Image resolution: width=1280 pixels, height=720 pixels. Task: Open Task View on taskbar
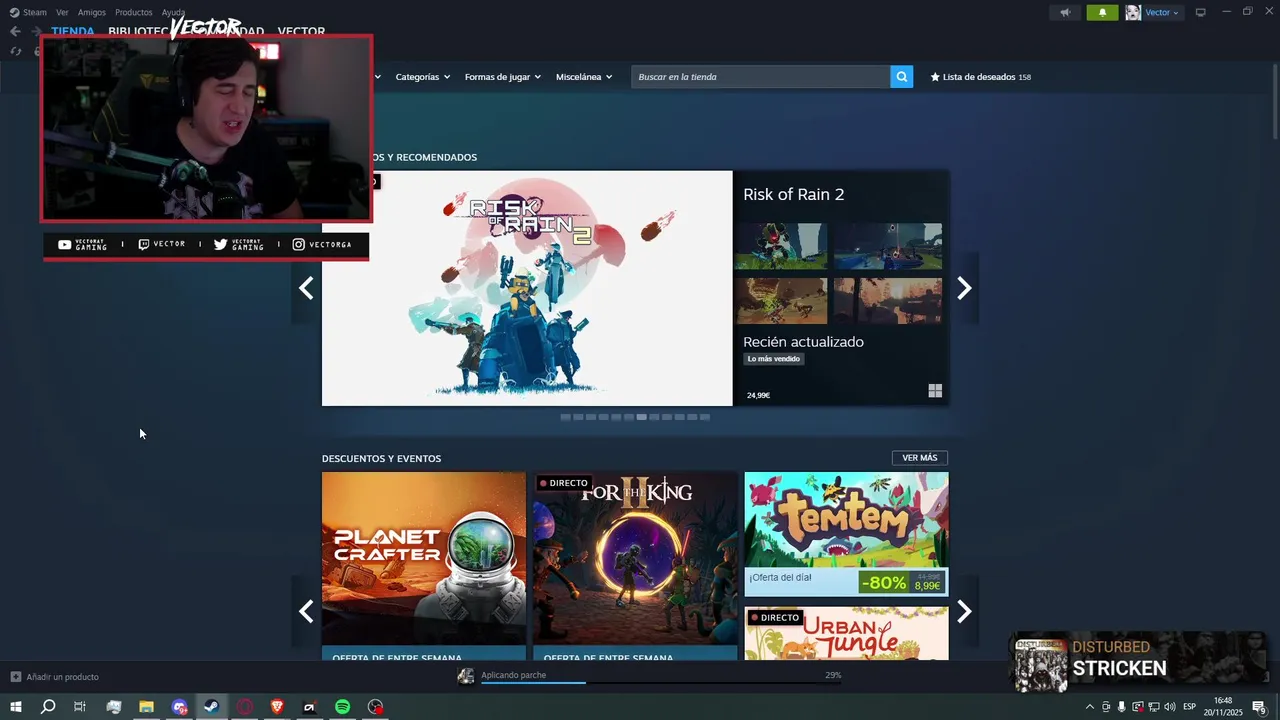tap(80, 707)
